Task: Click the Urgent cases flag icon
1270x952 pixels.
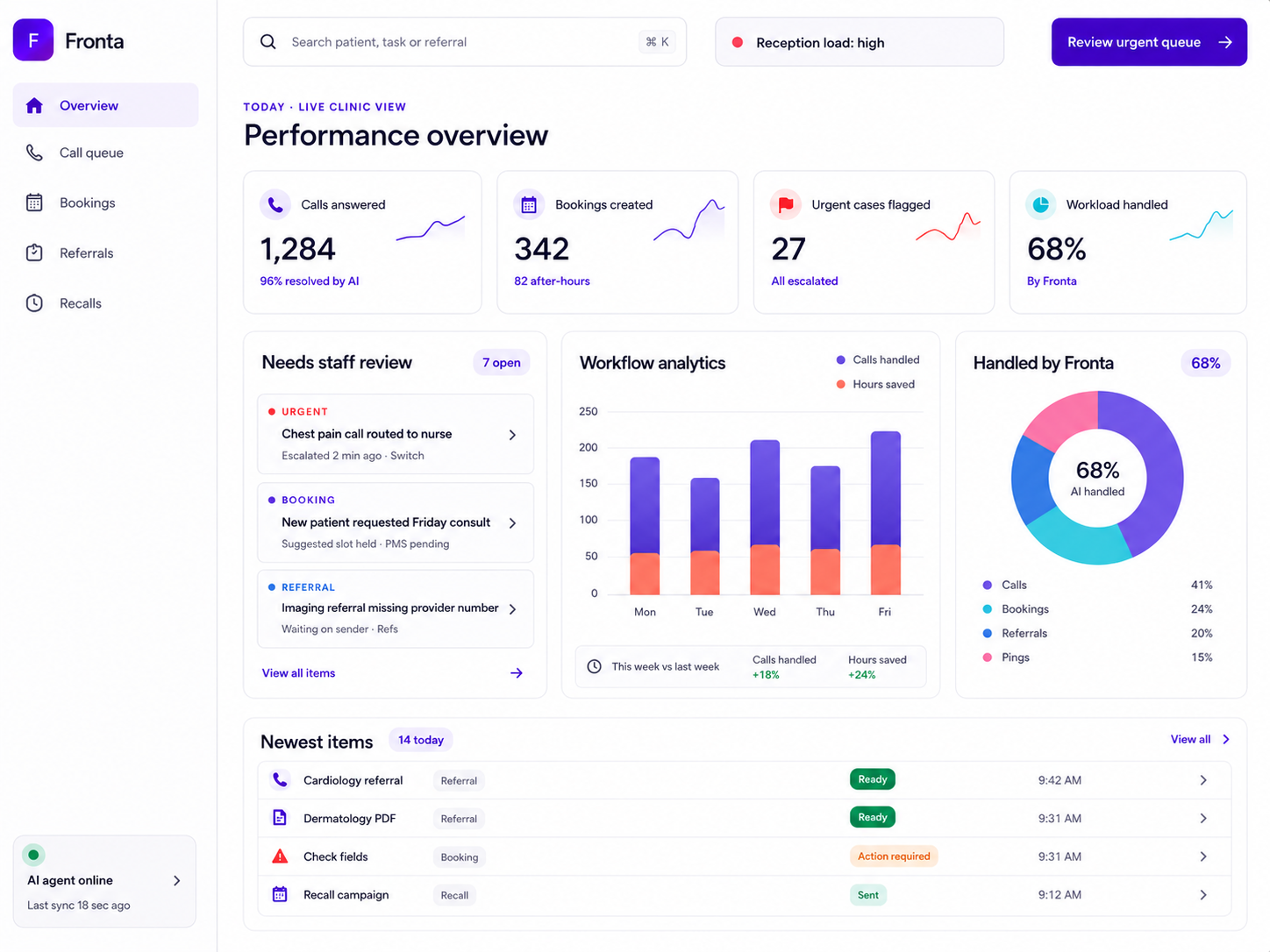Action: [786, 204]
